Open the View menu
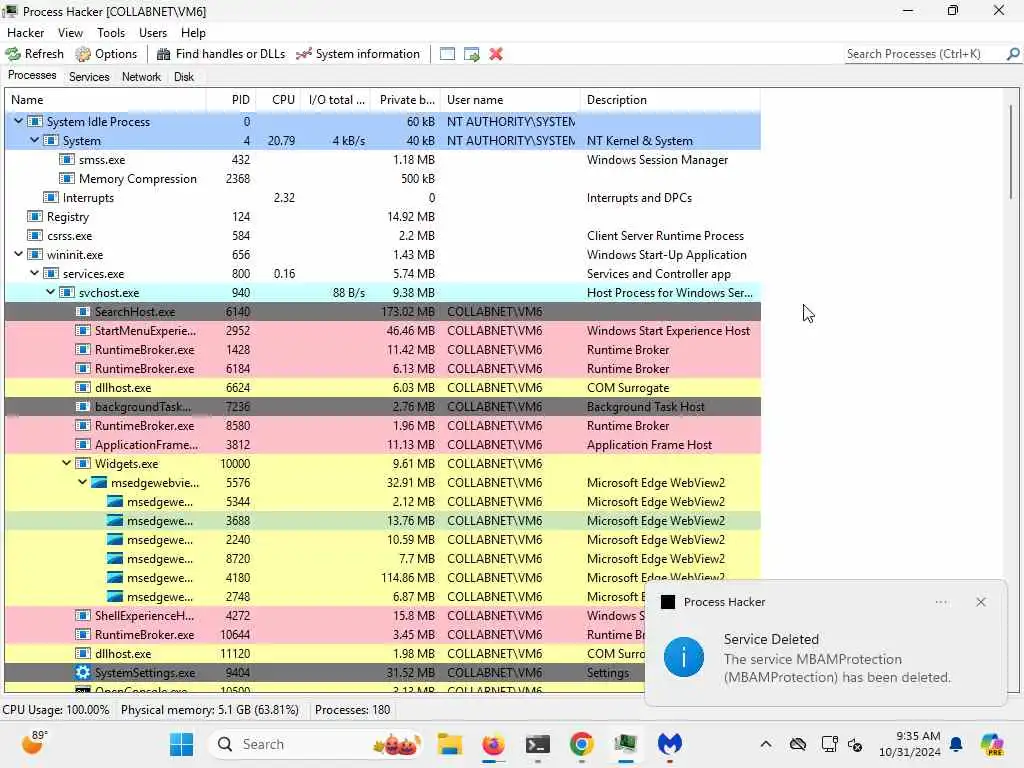 [70, 33]
